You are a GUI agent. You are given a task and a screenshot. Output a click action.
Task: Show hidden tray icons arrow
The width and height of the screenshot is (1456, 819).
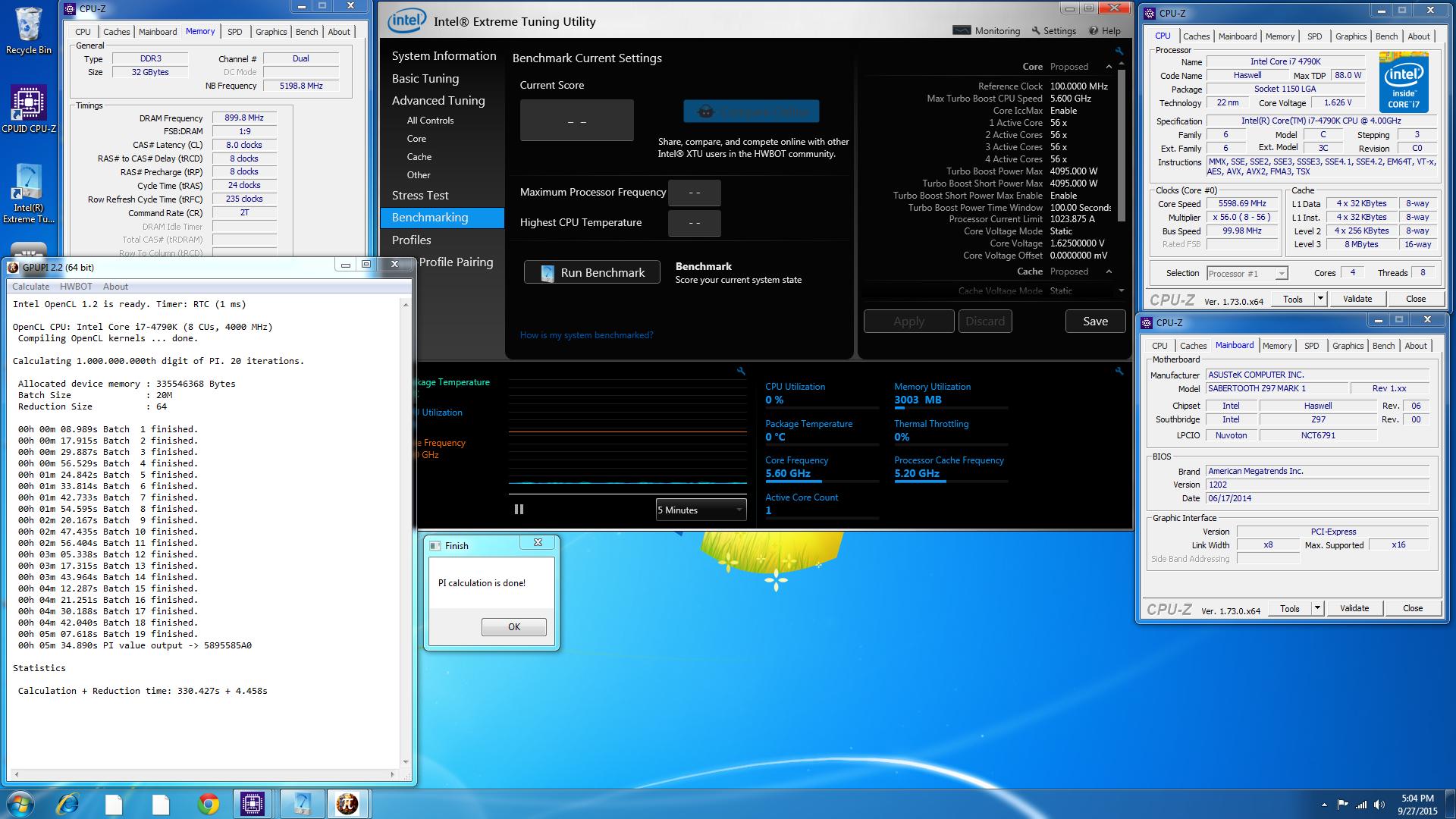1324,805
